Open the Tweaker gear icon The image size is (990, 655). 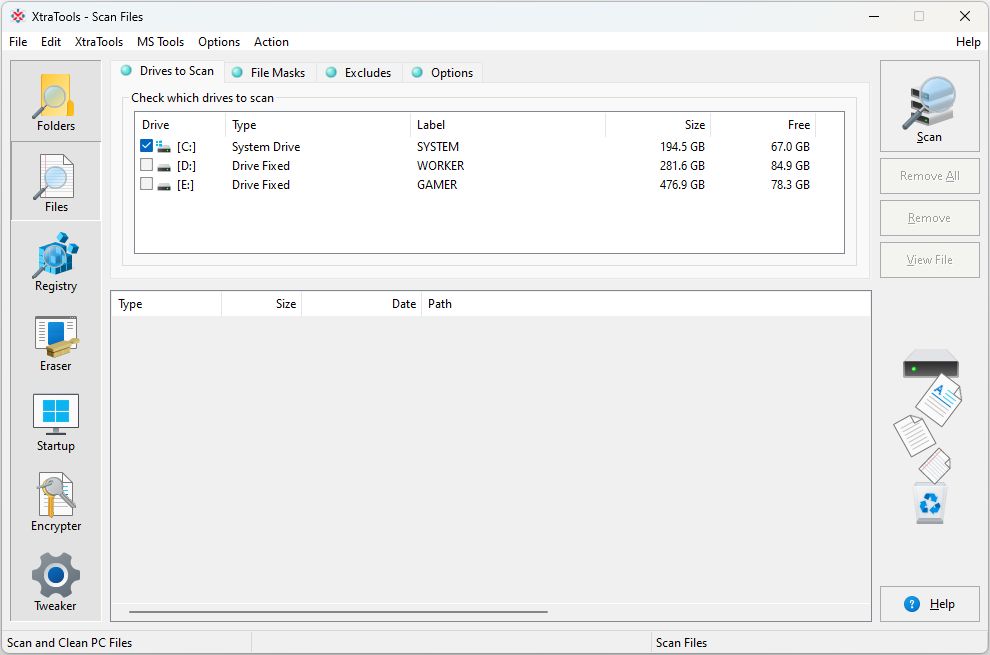point(56,582)
